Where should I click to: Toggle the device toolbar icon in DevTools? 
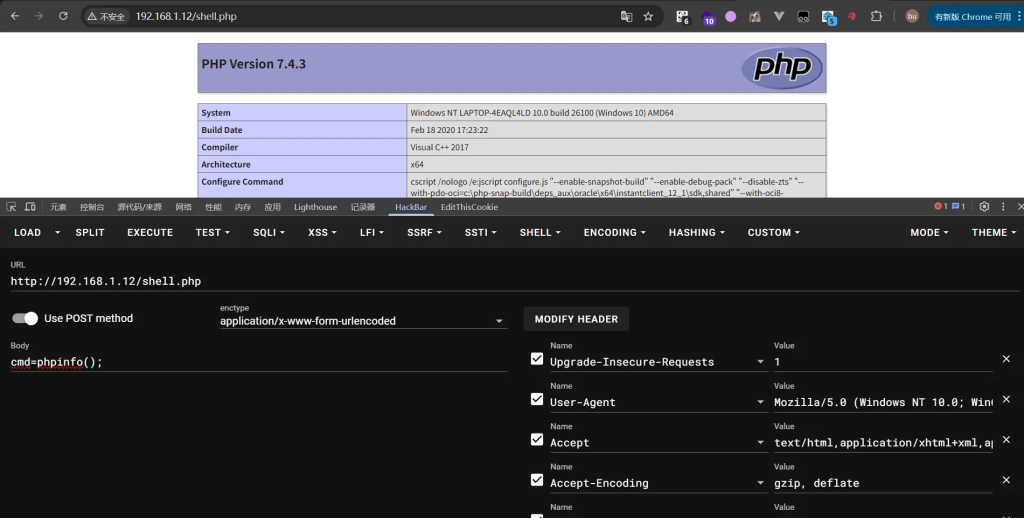[x=30, y=207]
